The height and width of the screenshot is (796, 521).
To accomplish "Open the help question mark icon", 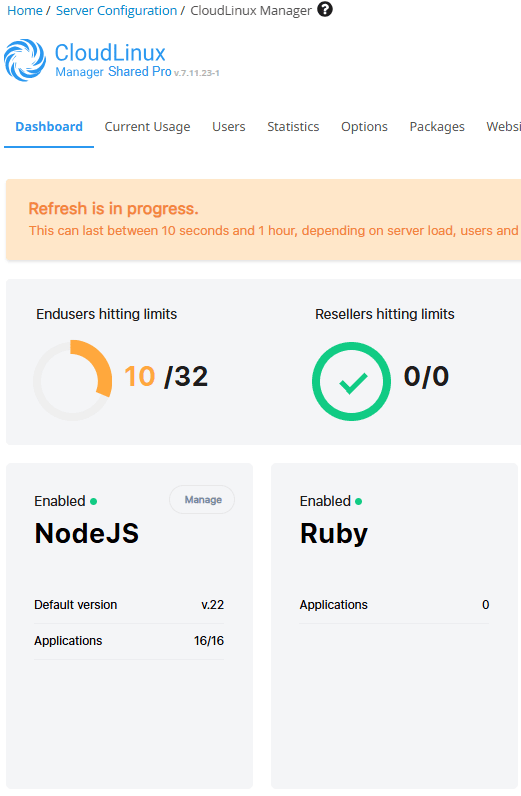I will click(x=325, y=9).
